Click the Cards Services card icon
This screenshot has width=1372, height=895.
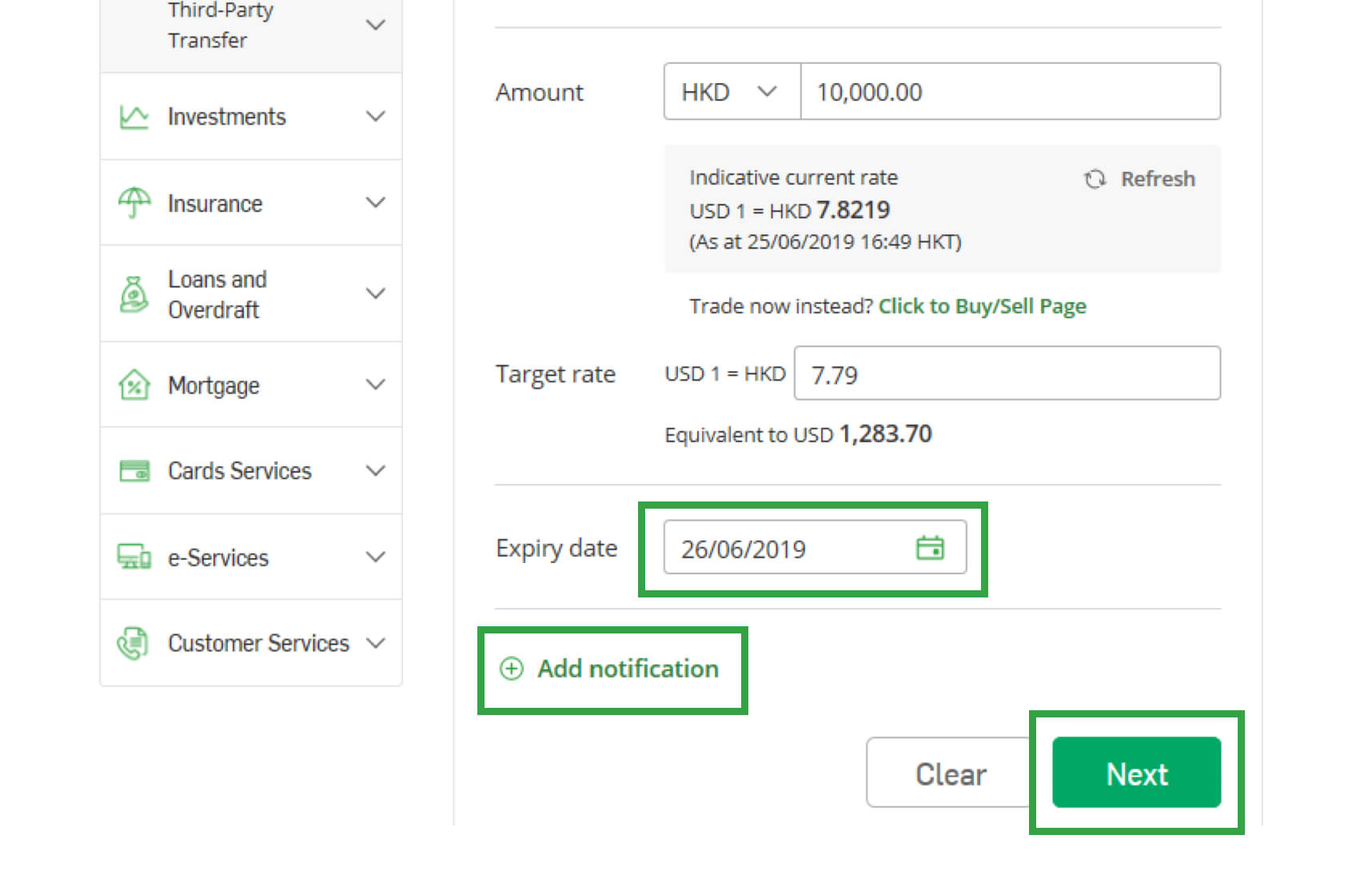tap(134, 471)
